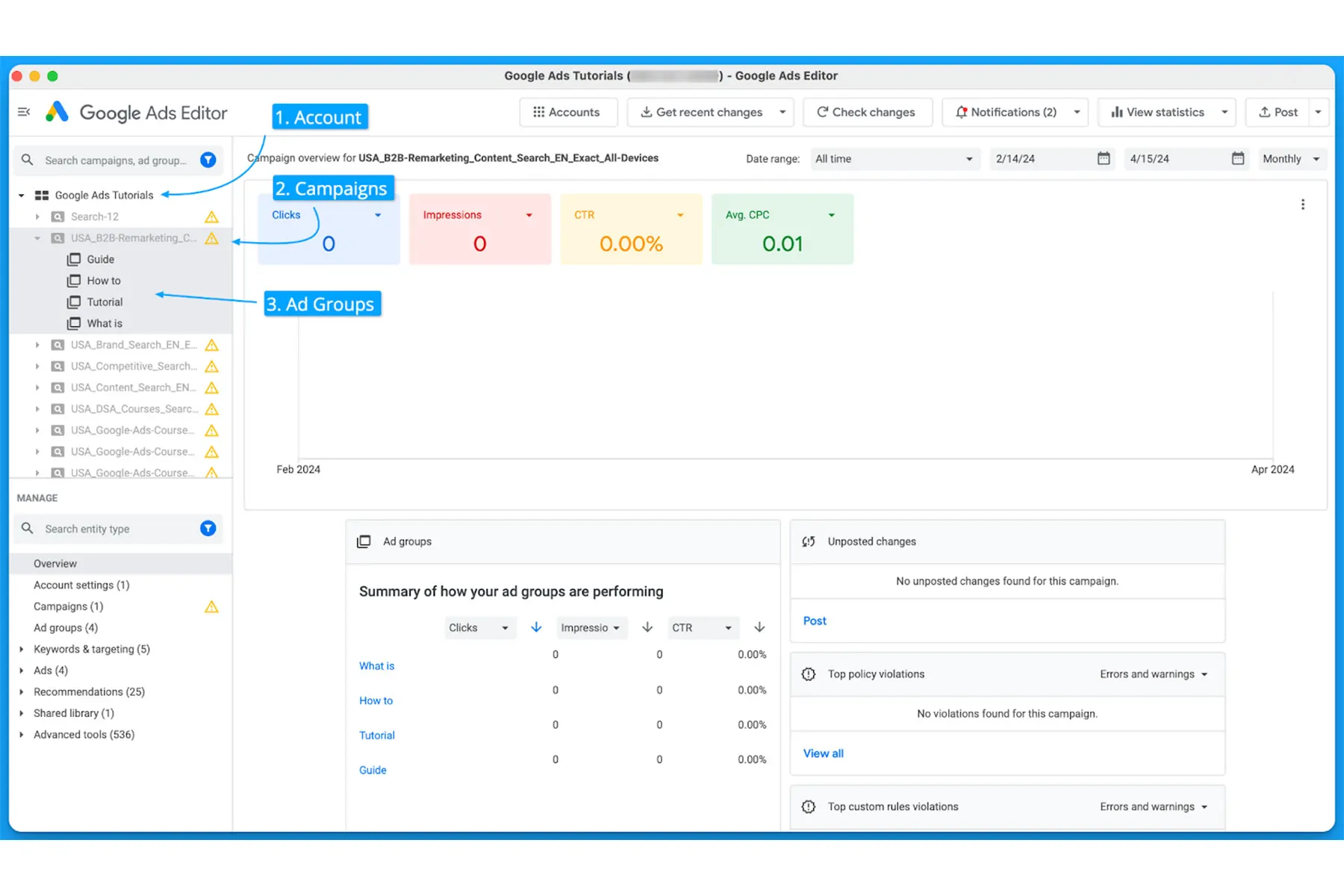Screen dimensions: 1344x896
Task: Sort ad groups by Impressions arrow
Action: tap(647, 627)
